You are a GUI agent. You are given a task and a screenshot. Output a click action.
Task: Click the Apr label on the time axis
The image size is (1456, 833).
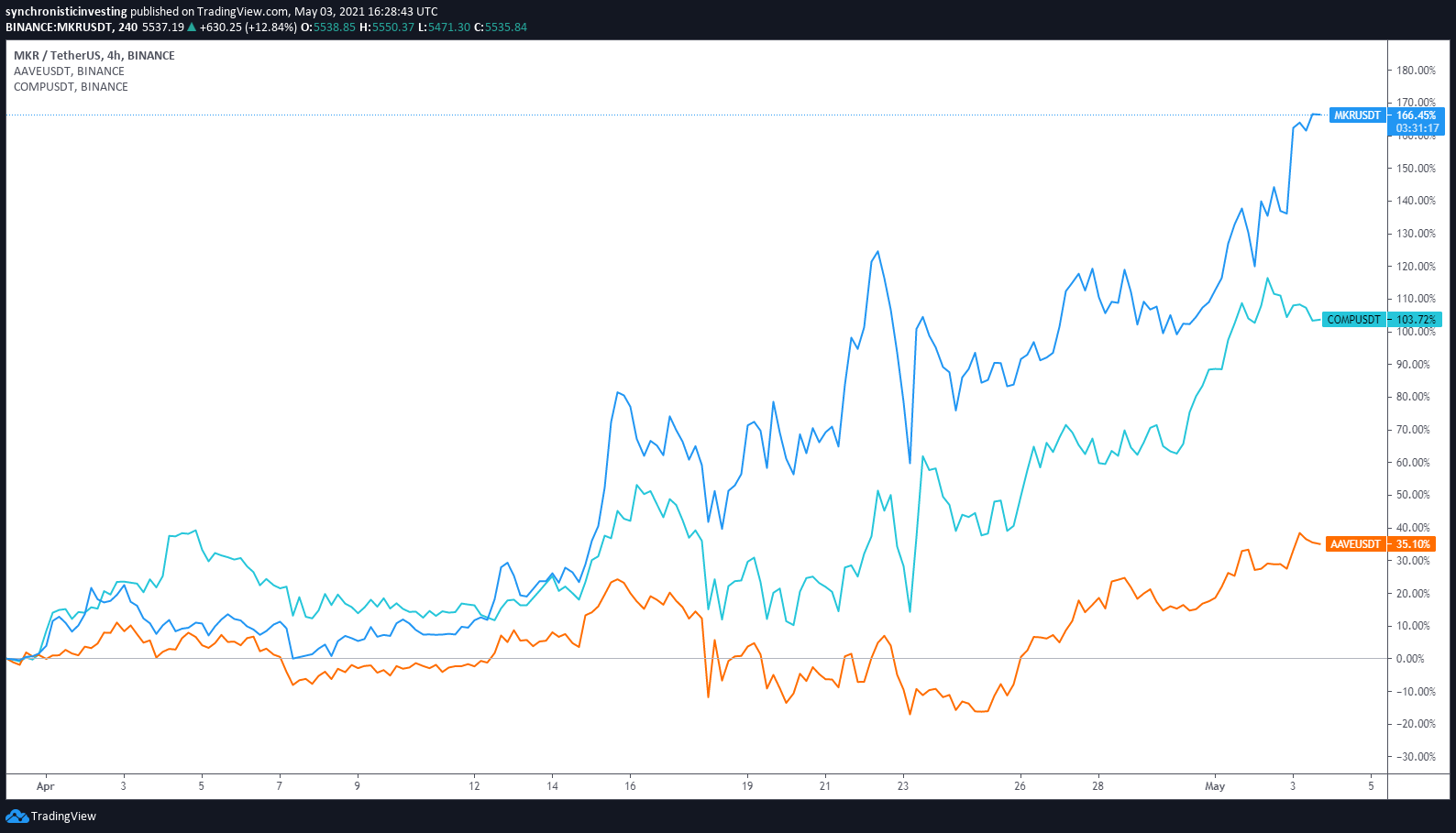(46, 786)
